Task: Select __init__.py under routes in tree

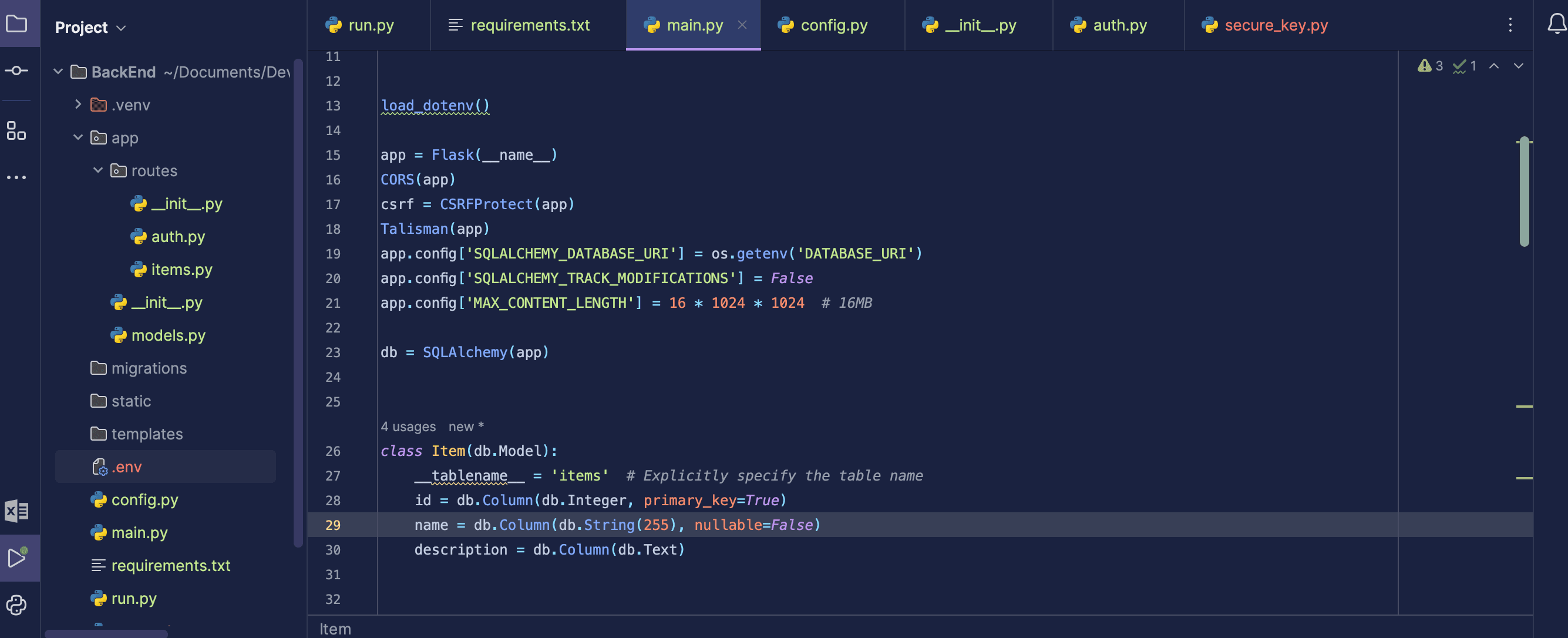Action: point(176,203)
